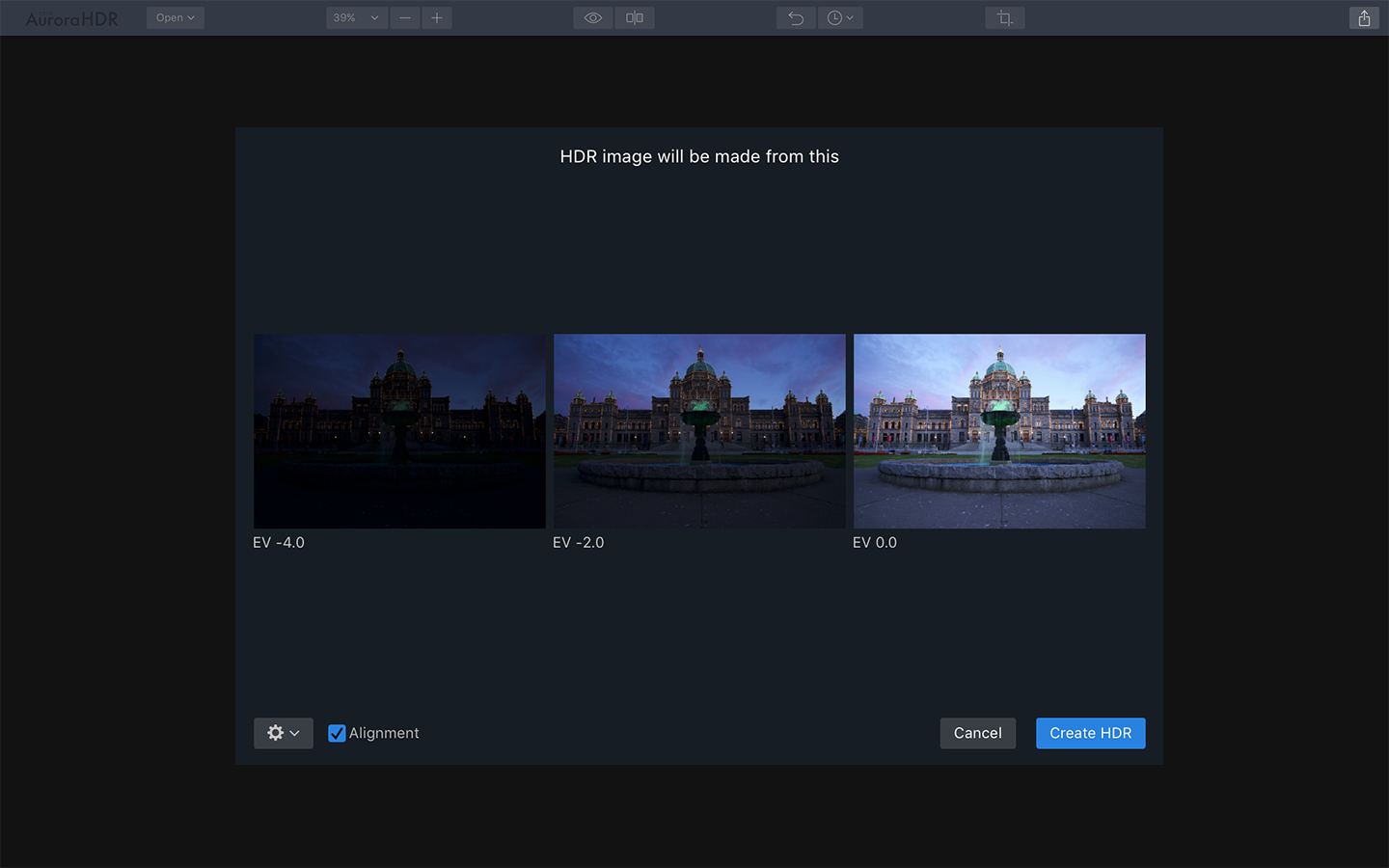
Task: Zoom out with the minus button
Action: [x=405, y=17]
